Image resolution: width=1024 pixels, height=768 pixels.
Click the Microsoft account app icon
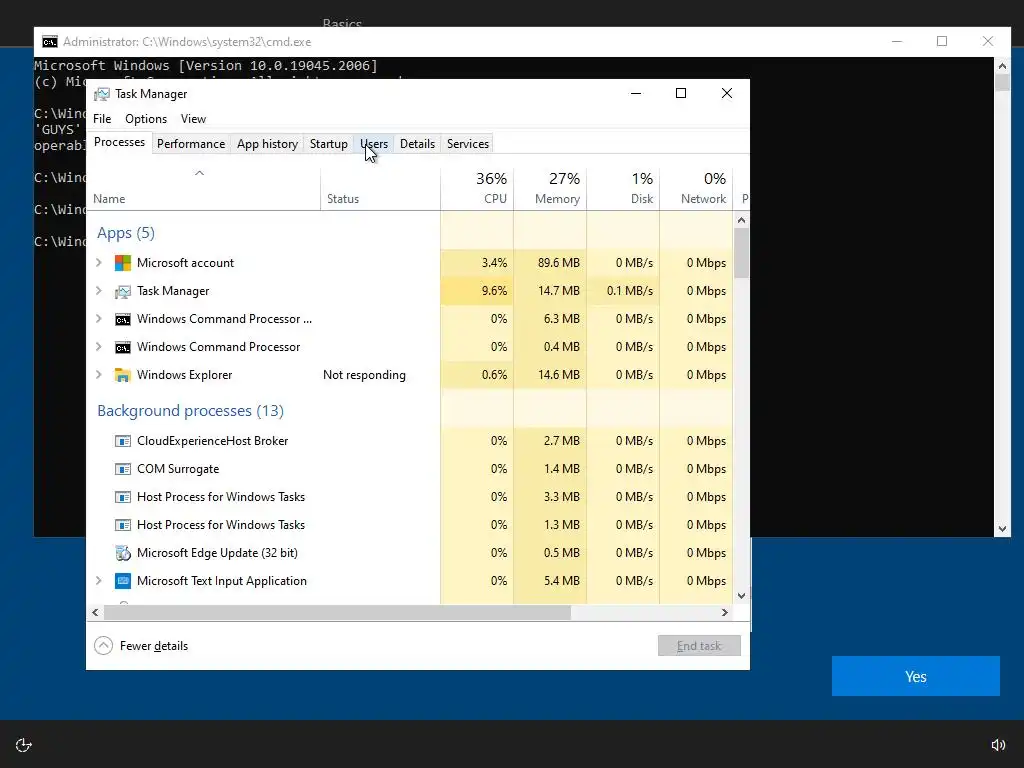click(122, 263)
